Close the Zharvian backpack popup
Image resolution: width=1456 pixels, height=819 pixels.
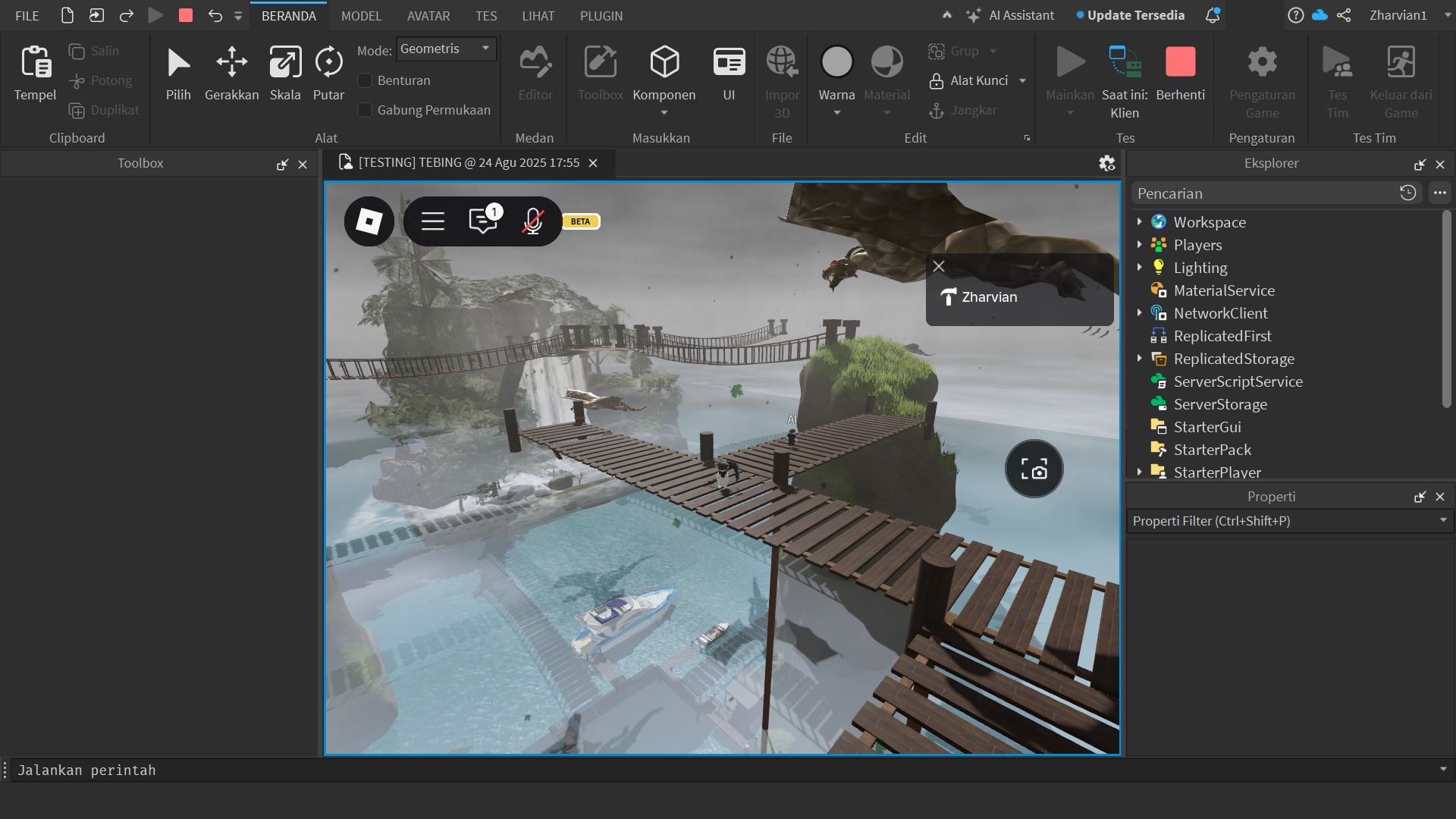939,266
